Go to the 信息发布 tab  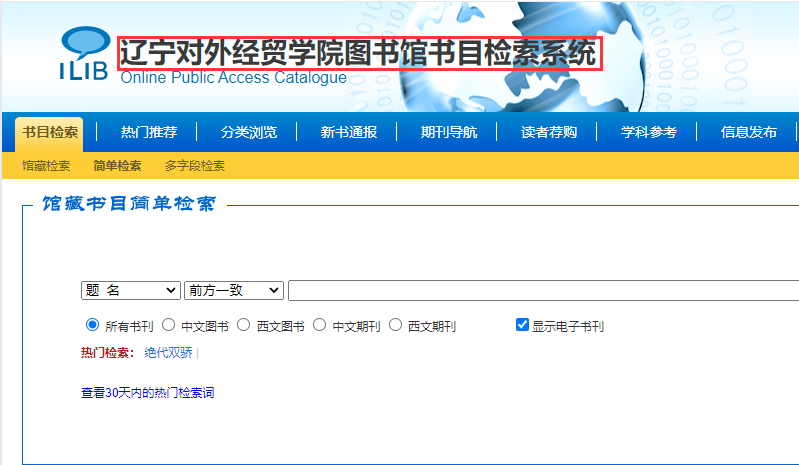[x=749, y=132]
